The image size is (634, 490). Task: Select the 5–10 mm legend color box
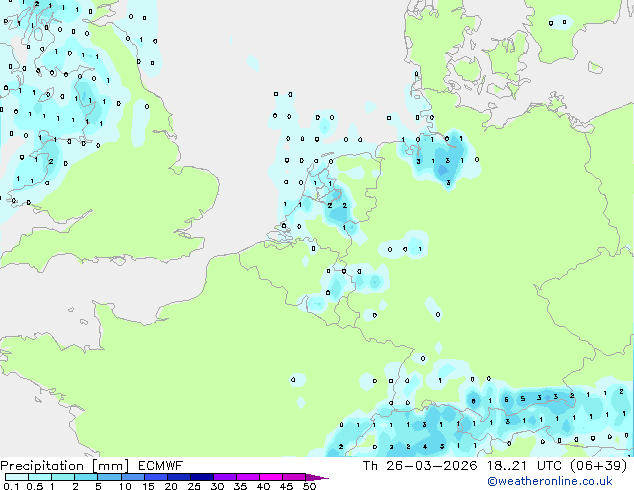(x=109, y=477)
